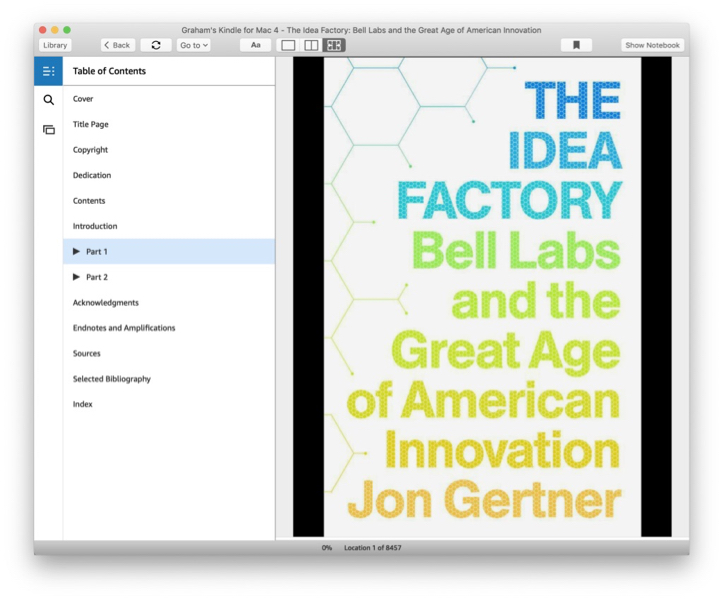Minimize window with the yellow button
Viewport: 723px width, 600px height.
tap(54, 30)
